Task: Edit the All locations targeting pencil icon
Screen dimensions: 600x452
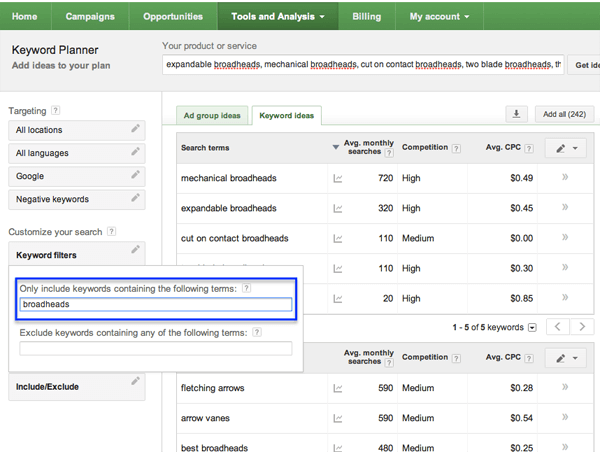Action: pyautogui.click(x=135, y=129)
